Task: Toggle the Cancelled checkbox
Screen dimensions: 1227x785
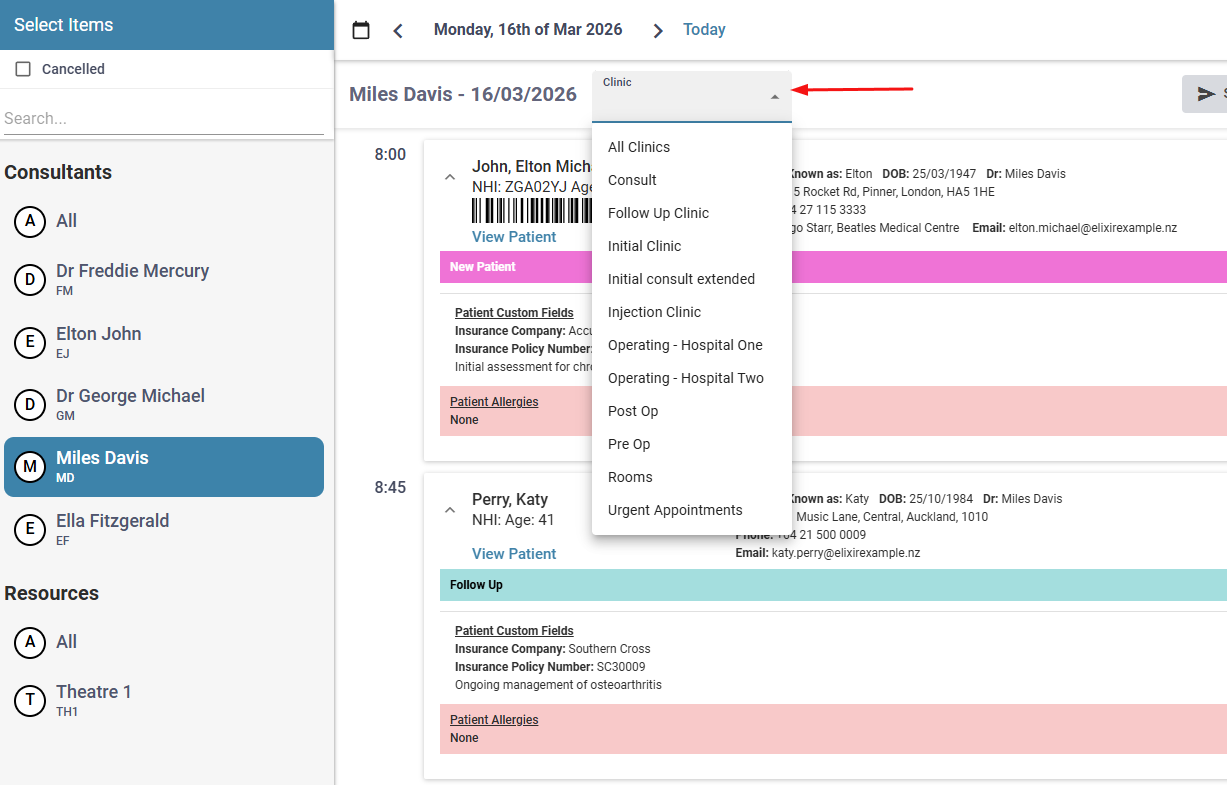Action: pyautogui.click(x=23, y=69)
